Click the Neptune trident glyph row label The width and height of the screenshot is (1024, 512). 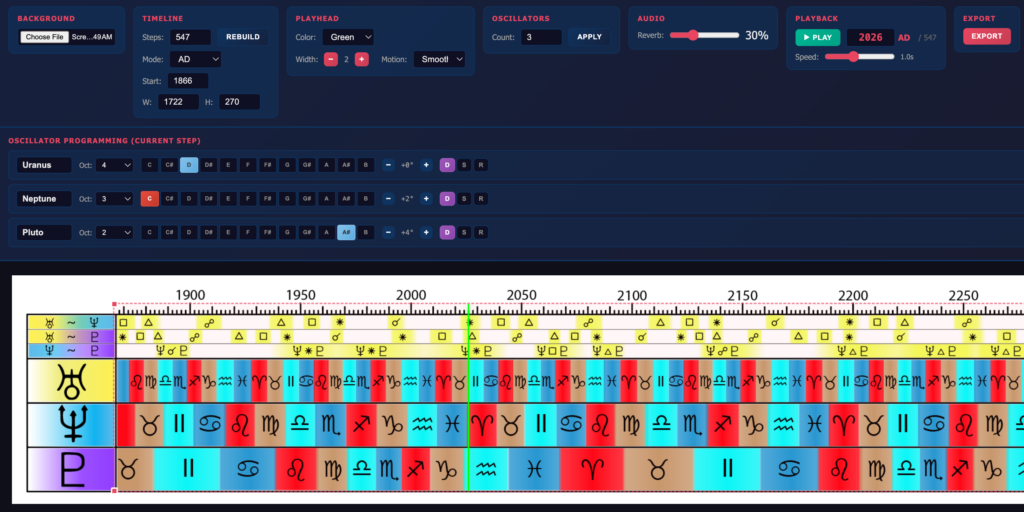click(x=71, y=424)
